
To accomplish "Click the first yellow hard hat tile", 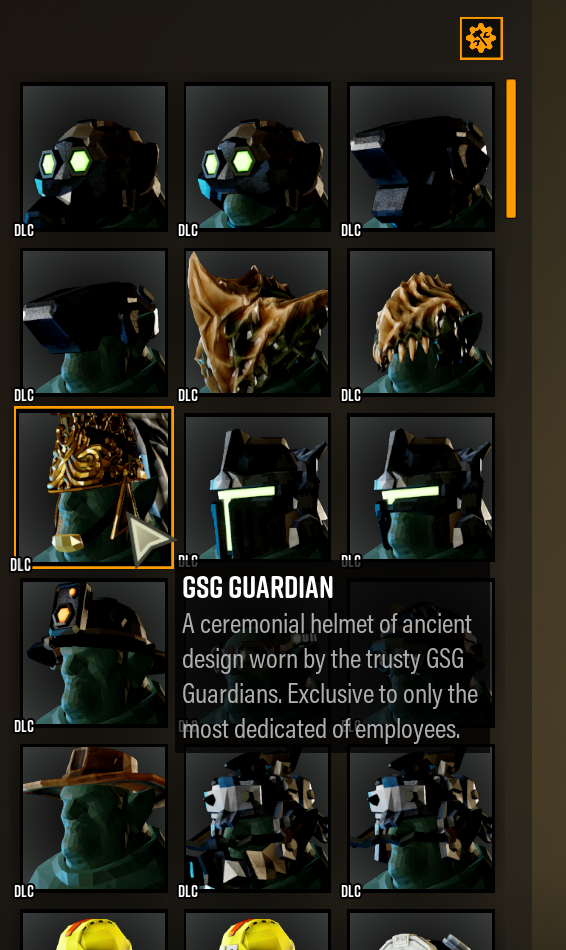I will (x=94, y=930).
